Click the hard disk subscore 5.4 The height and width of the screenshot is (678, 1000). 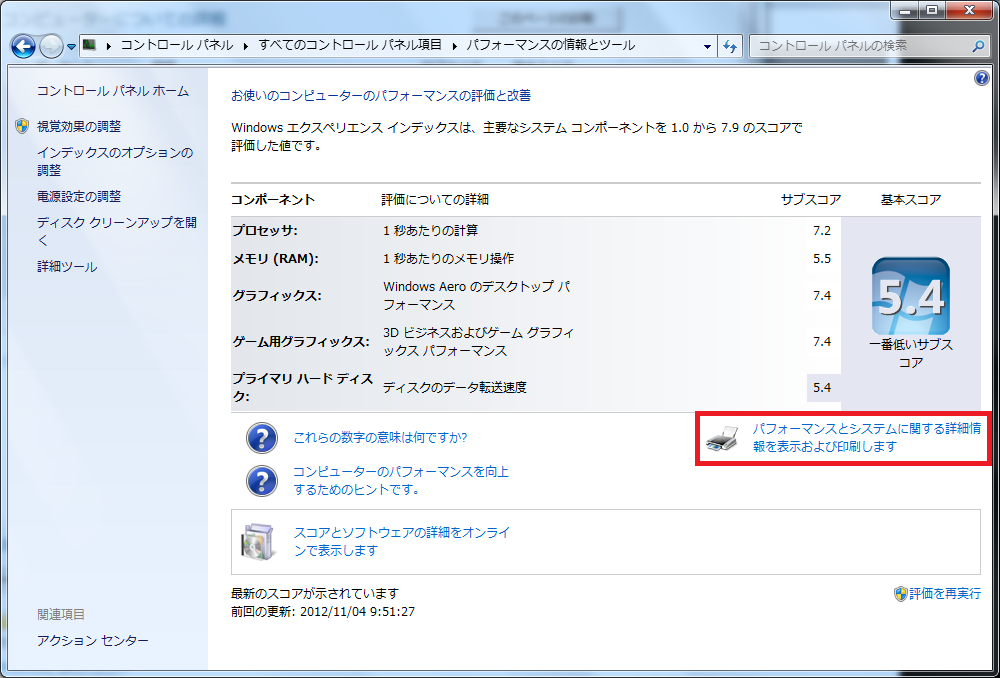tap(822, 388)
